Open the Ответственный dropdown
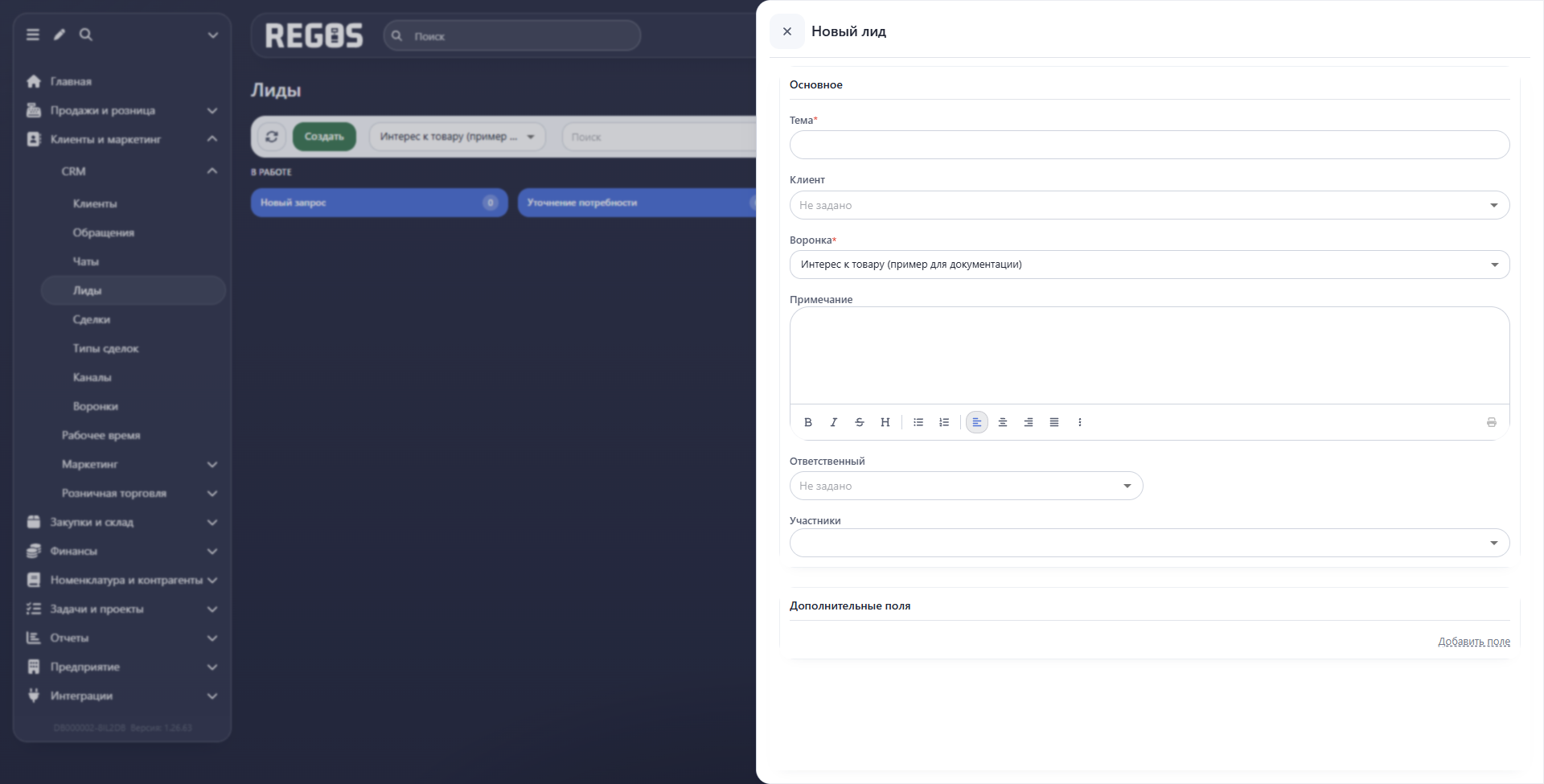 (x=966, y=486)
